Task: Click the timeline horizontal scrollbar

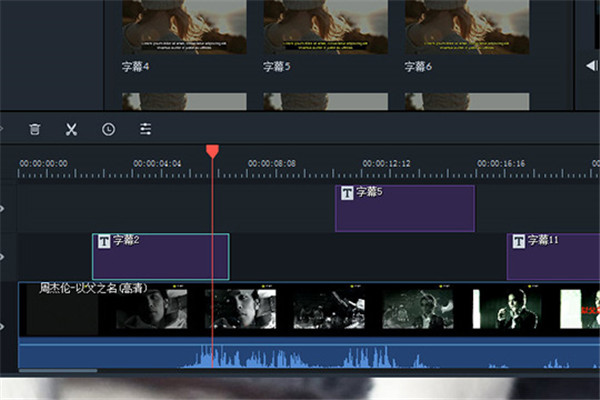Action: 58,371
